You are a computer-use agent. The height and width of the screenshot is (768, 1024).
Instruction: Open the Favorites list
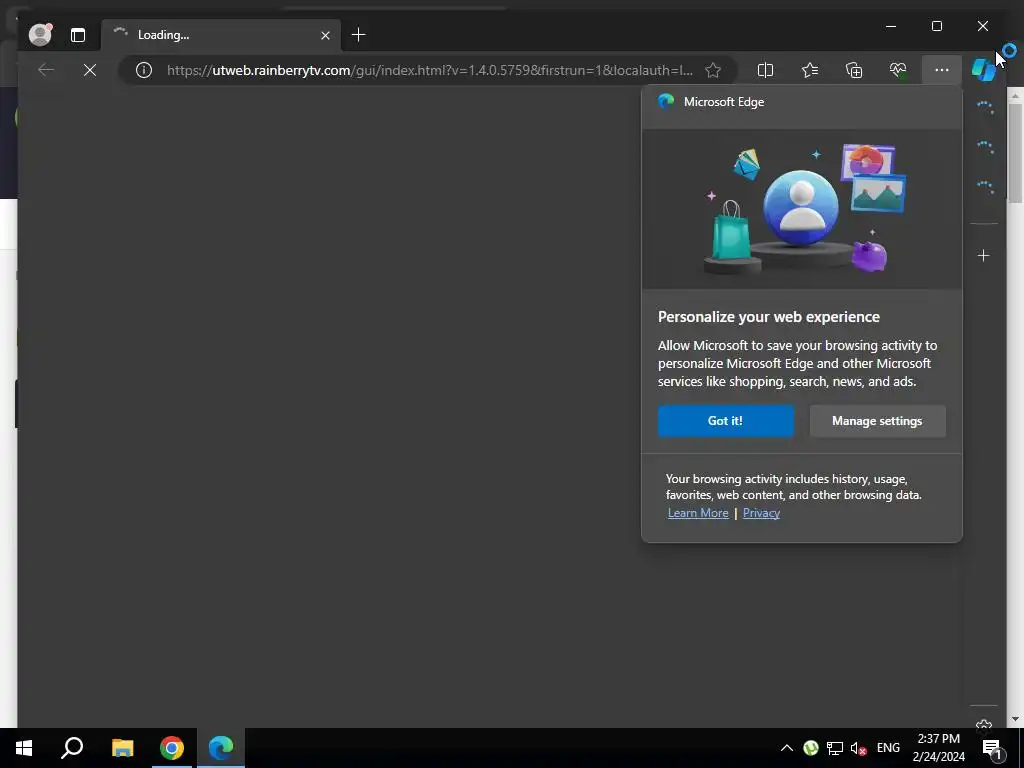pos(810,70)
